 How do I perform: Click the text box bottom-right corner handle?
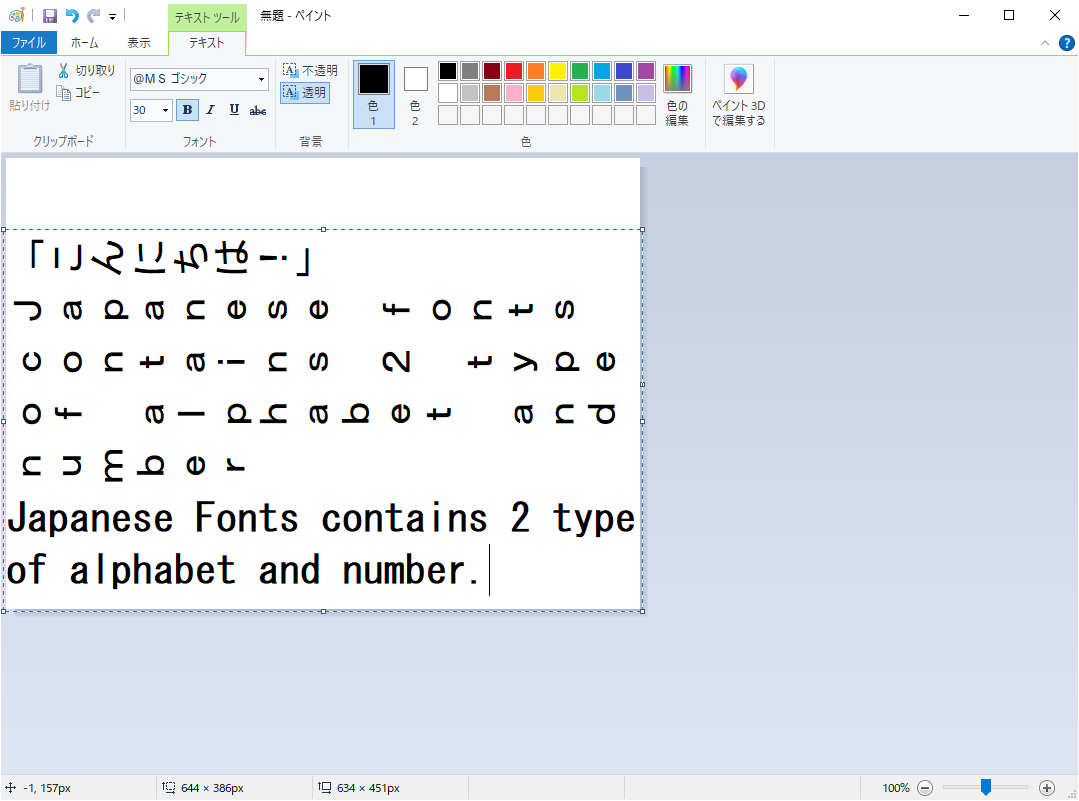pyautogui.click(x=643, y=611)
